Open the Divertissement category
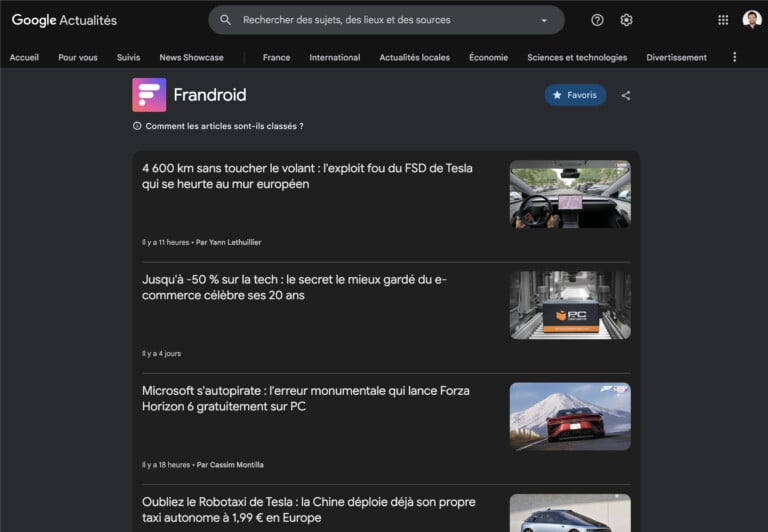Screen dimensions: 768x532 click(x=676, y=57)
